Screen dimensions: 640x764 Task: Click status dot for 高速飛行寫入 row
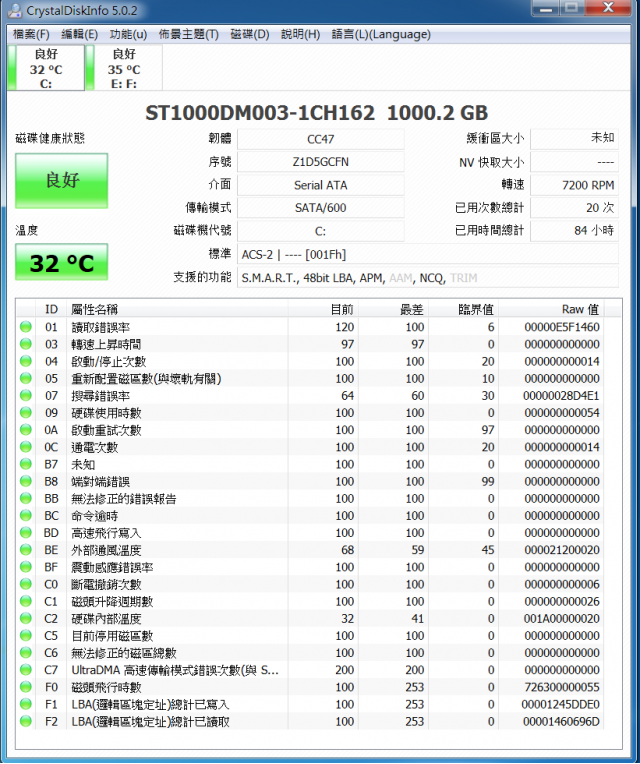click(26, 533)
